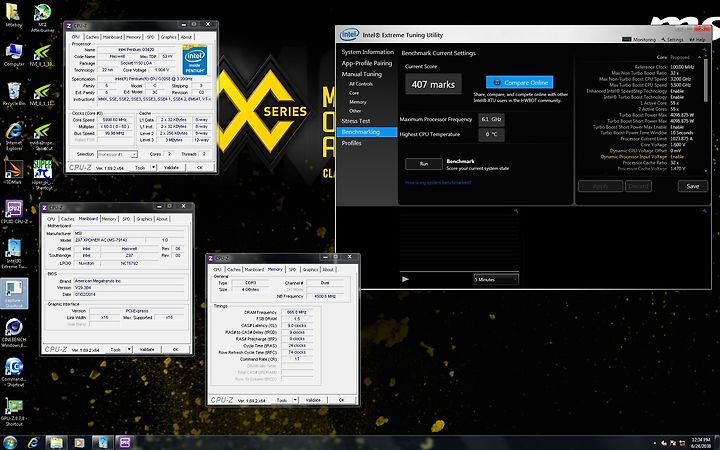This screenshot has height=450, width=720.
Task: Open Manual Tuning in the XTU sidebar
Action: tap(361, 74)
